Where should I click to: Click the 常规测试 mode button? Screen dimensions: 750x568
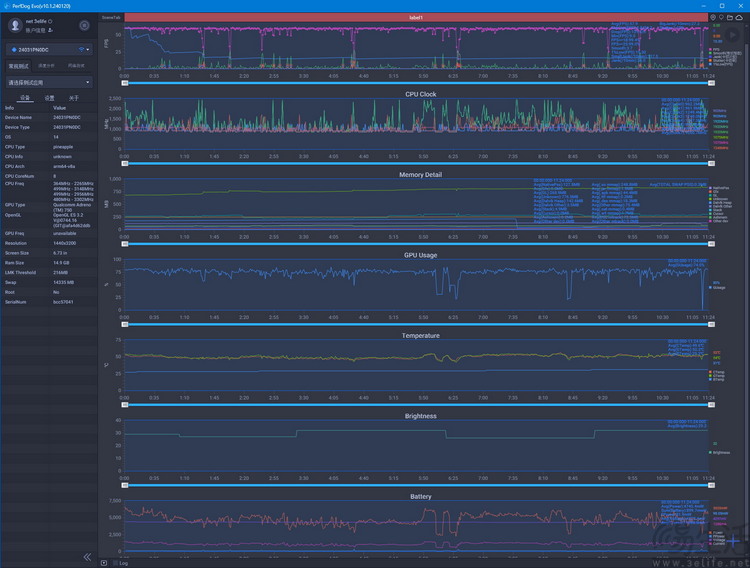click(19, 65)
